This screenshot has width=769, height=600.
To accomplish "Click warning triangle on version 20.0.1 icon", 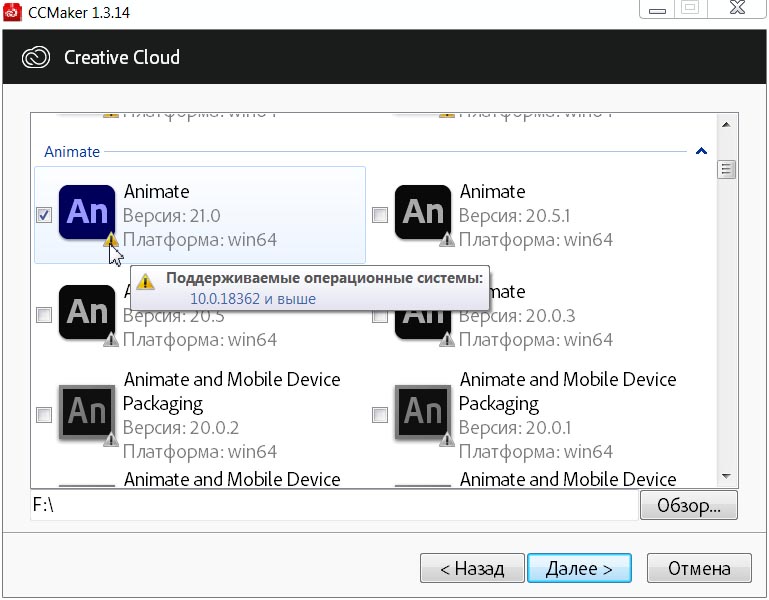I will coord(447,440).
